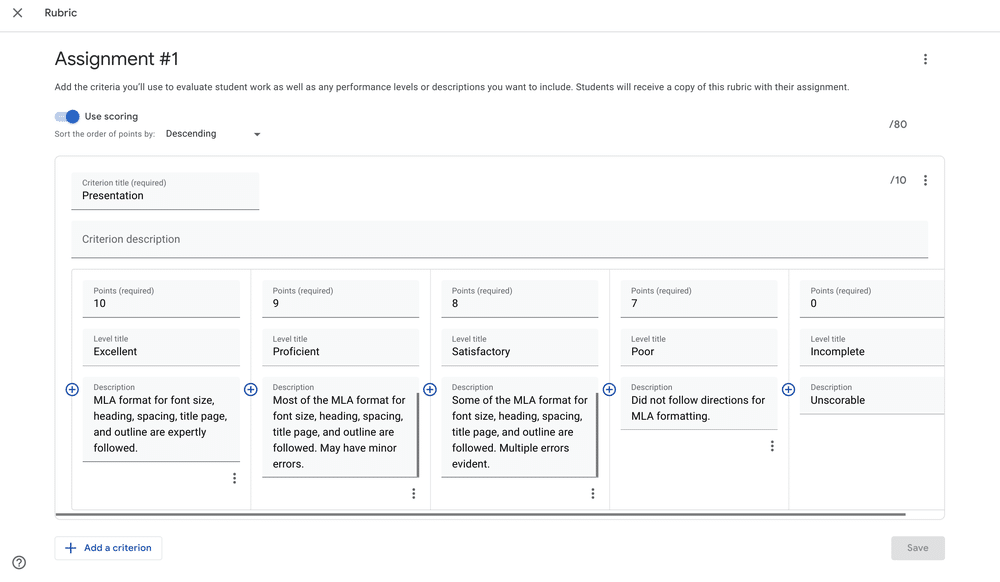Image resolution: width=1000 pixels, height=582 pixels.
Task: Add level between Excellent and Proficient
Action: click(x=251, y=389)
